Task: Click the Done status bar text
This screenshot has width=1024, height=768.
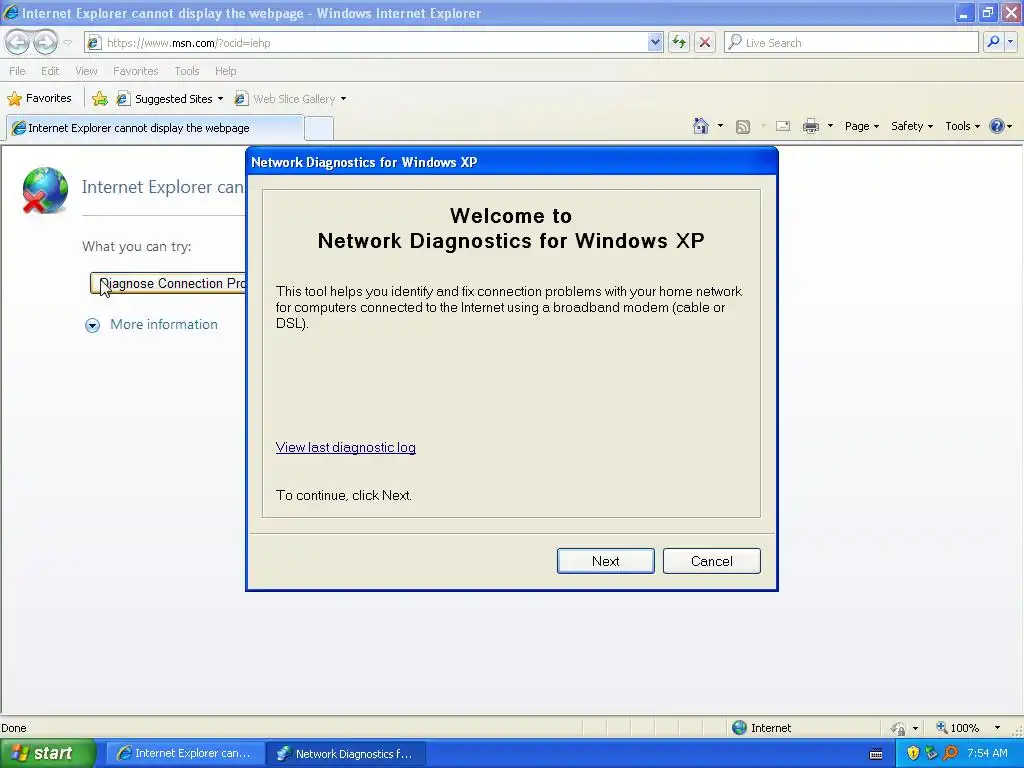Action: point(14,728)
